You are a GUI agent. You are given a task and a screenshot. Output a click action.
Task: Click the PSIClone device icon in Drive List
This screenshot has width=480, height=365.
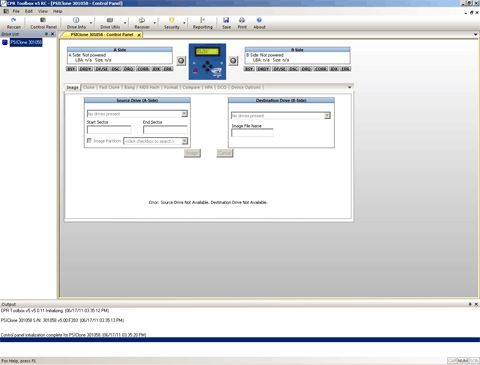(5, 42)
